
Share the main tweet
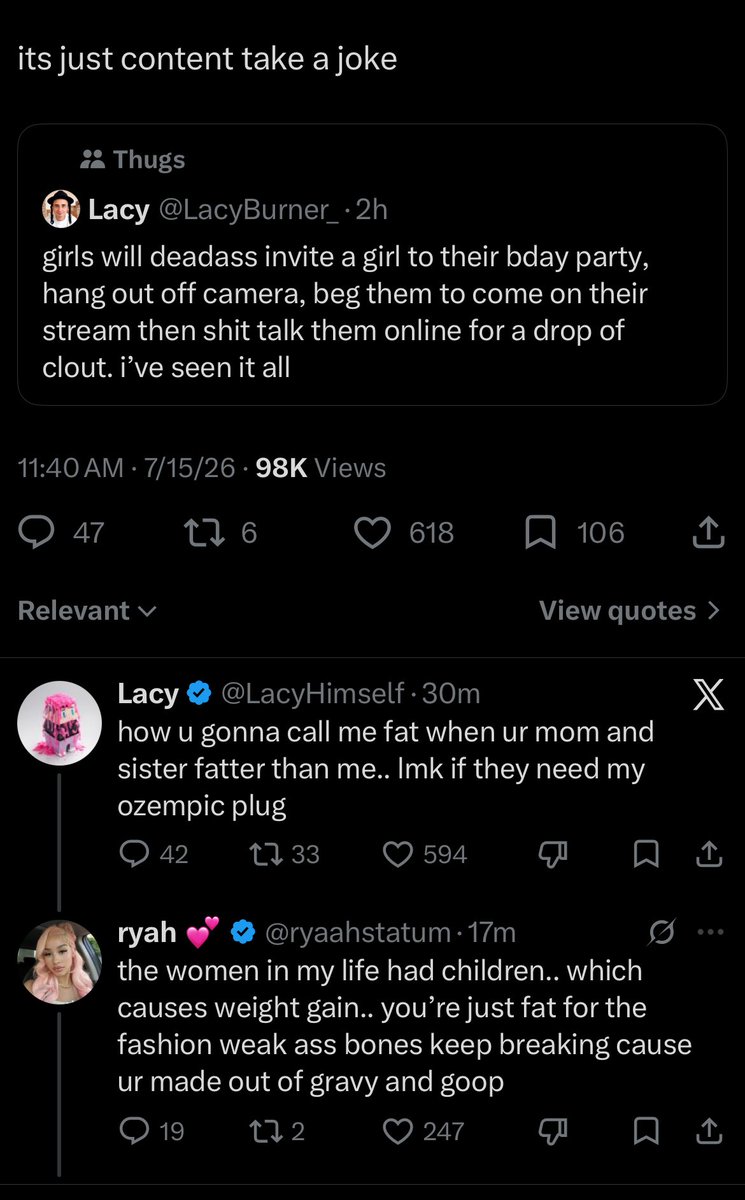pyautogui.click(x=708, y=533)
